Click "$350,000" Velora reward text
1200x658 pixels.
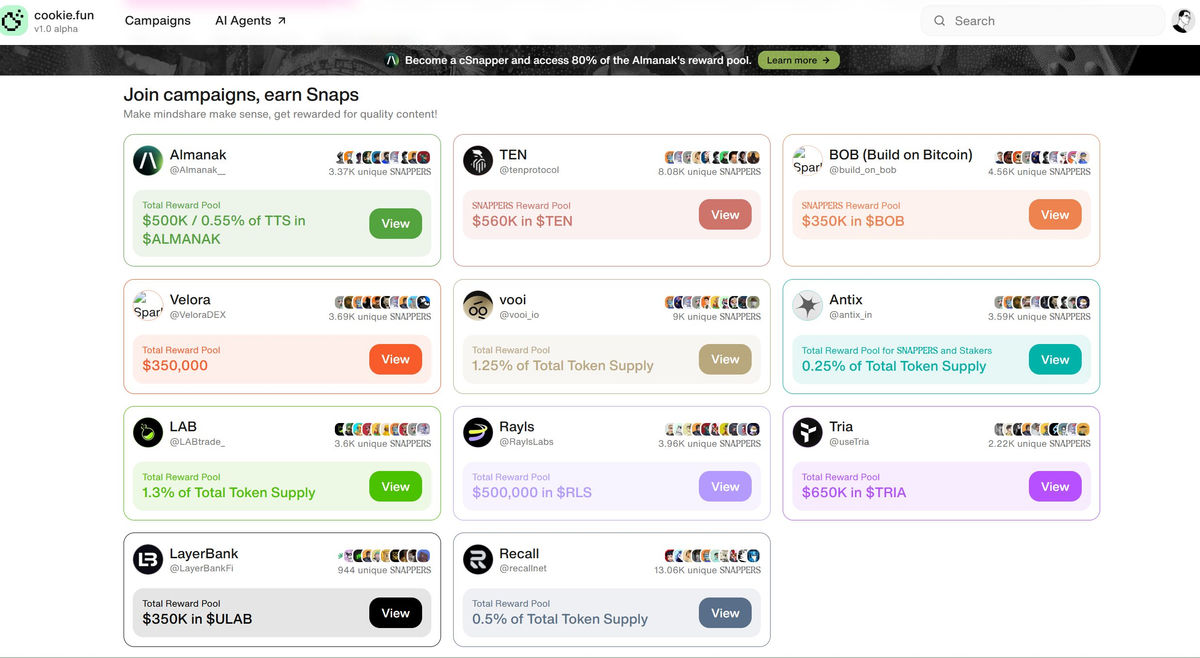pyautogui.click(x=175, y=366)
